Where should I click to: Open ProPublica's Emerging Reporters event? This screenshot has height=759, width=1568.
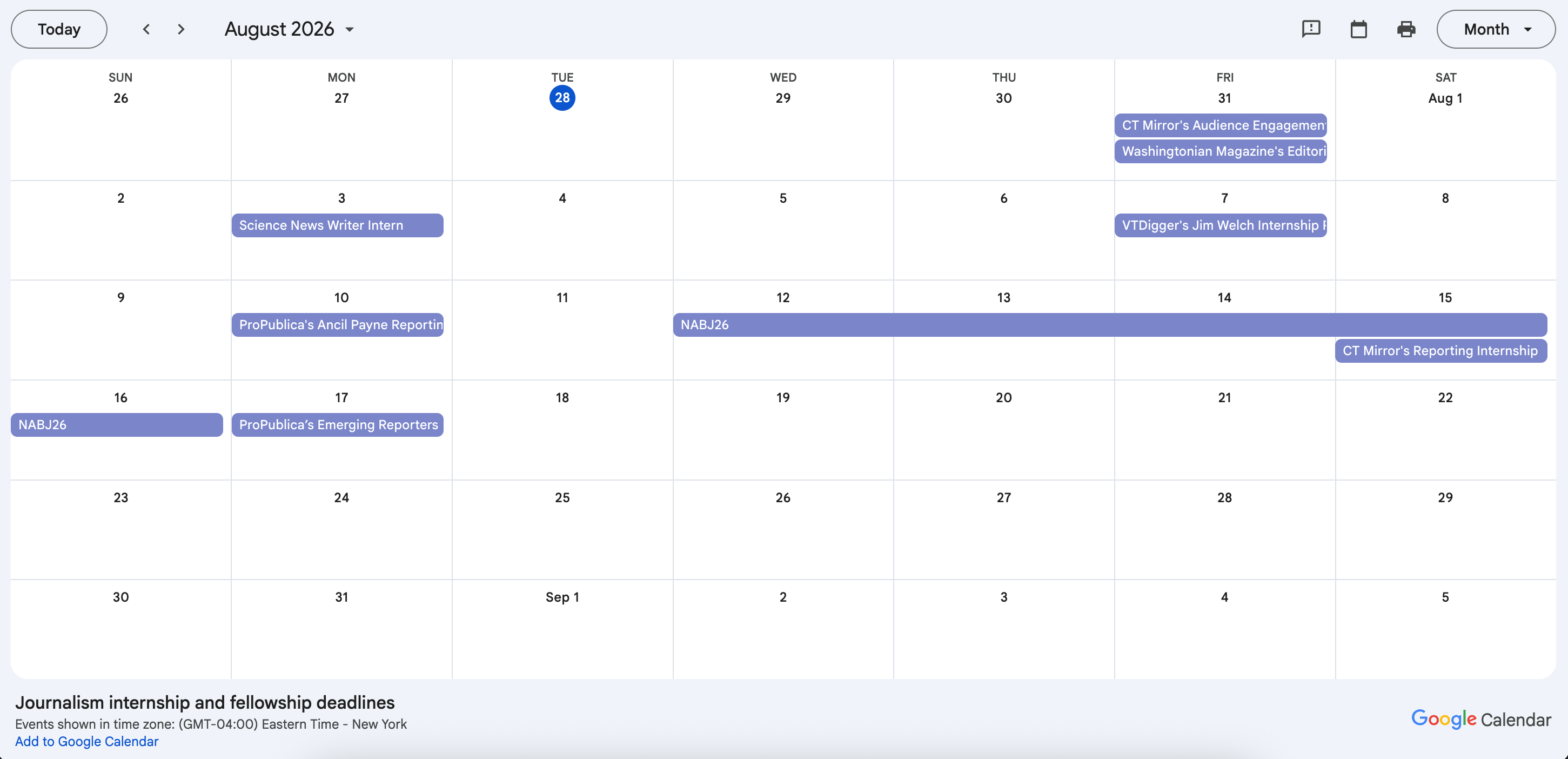pyautogui.click(x=337, y=424)
